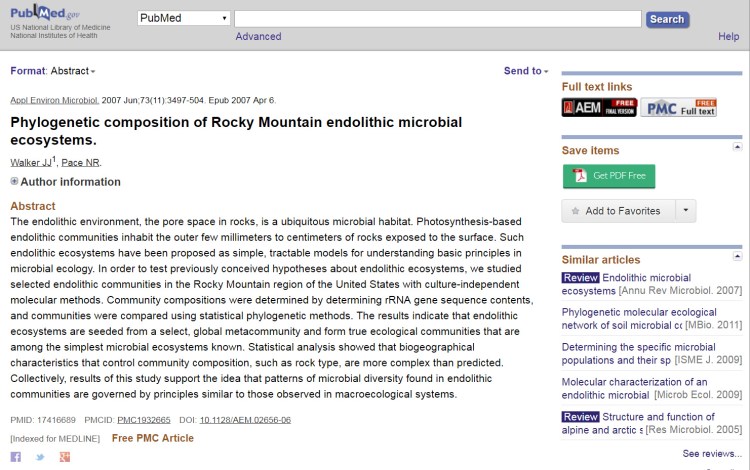Viewport: 750px width, 470px height.
Task: Collapse the Save items section
Action: point(737,147)
